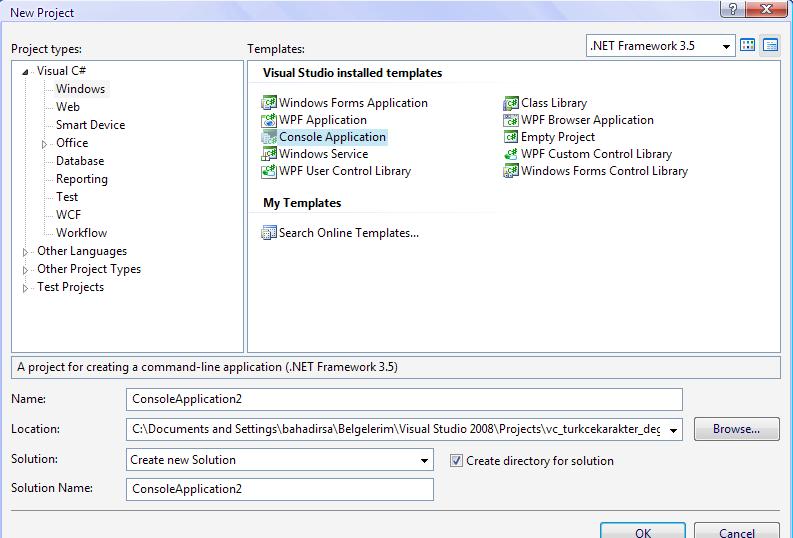
Task: Select the Windows project type
Action: [80, 88]
